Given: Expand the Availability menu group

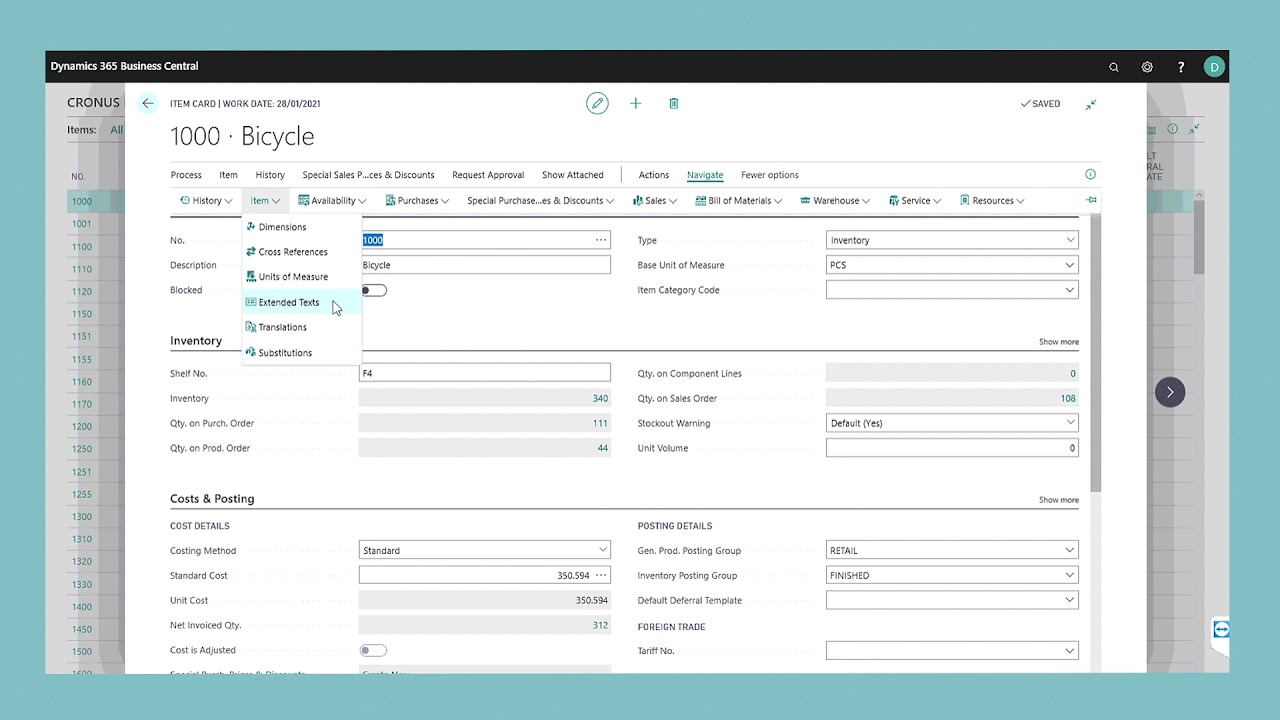Looking at the screenshot, I should tap(332, 200).
